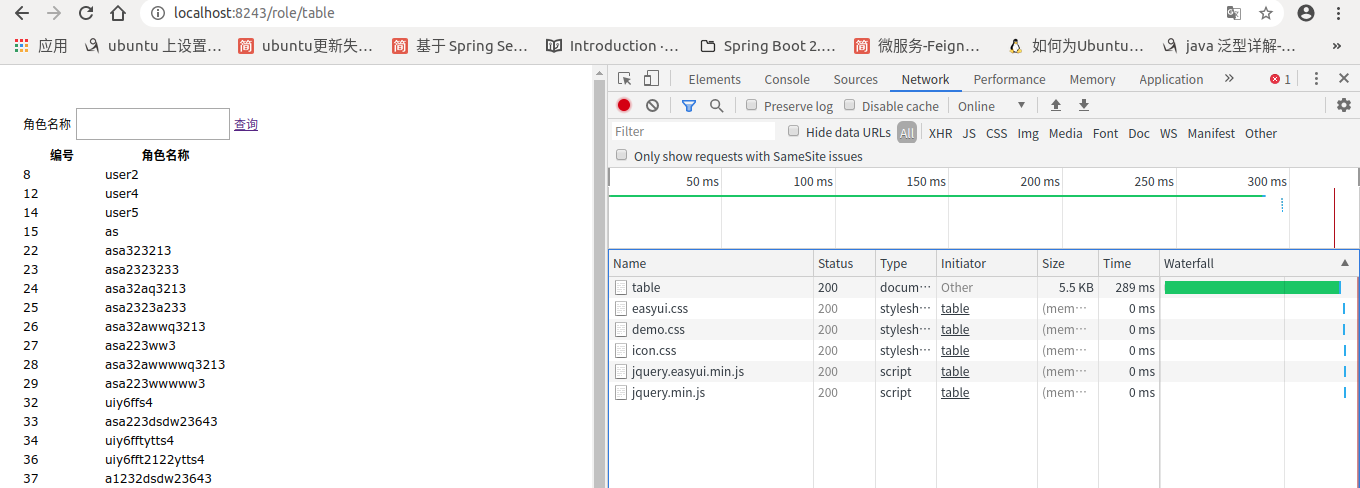Sort requests by the Status column header
The height and width of the screenshot is (488, 1360).
coord(843,263)
